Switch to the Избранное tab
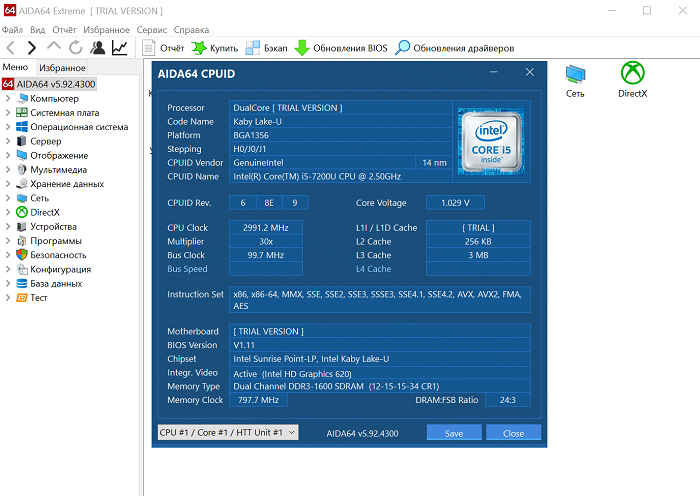The height and width of the screenshot is (496, 700). click(x=62, y=67)
